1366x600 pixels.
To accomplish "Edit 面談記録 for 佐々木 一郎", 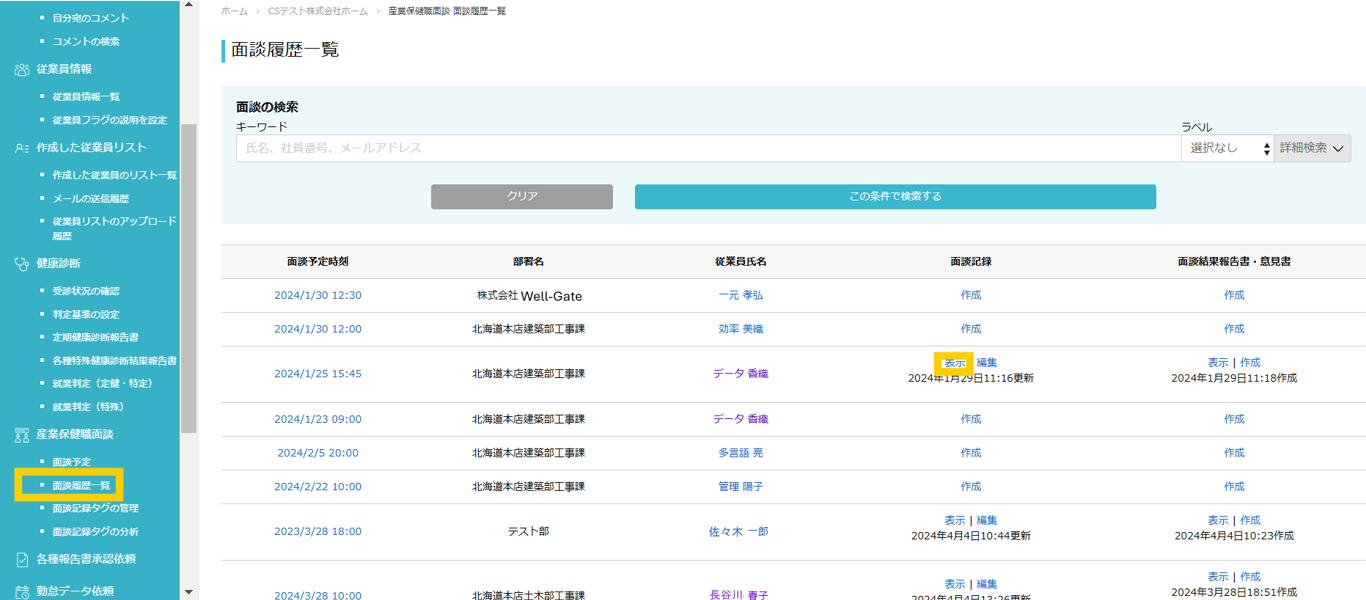I will pos(987,521).
